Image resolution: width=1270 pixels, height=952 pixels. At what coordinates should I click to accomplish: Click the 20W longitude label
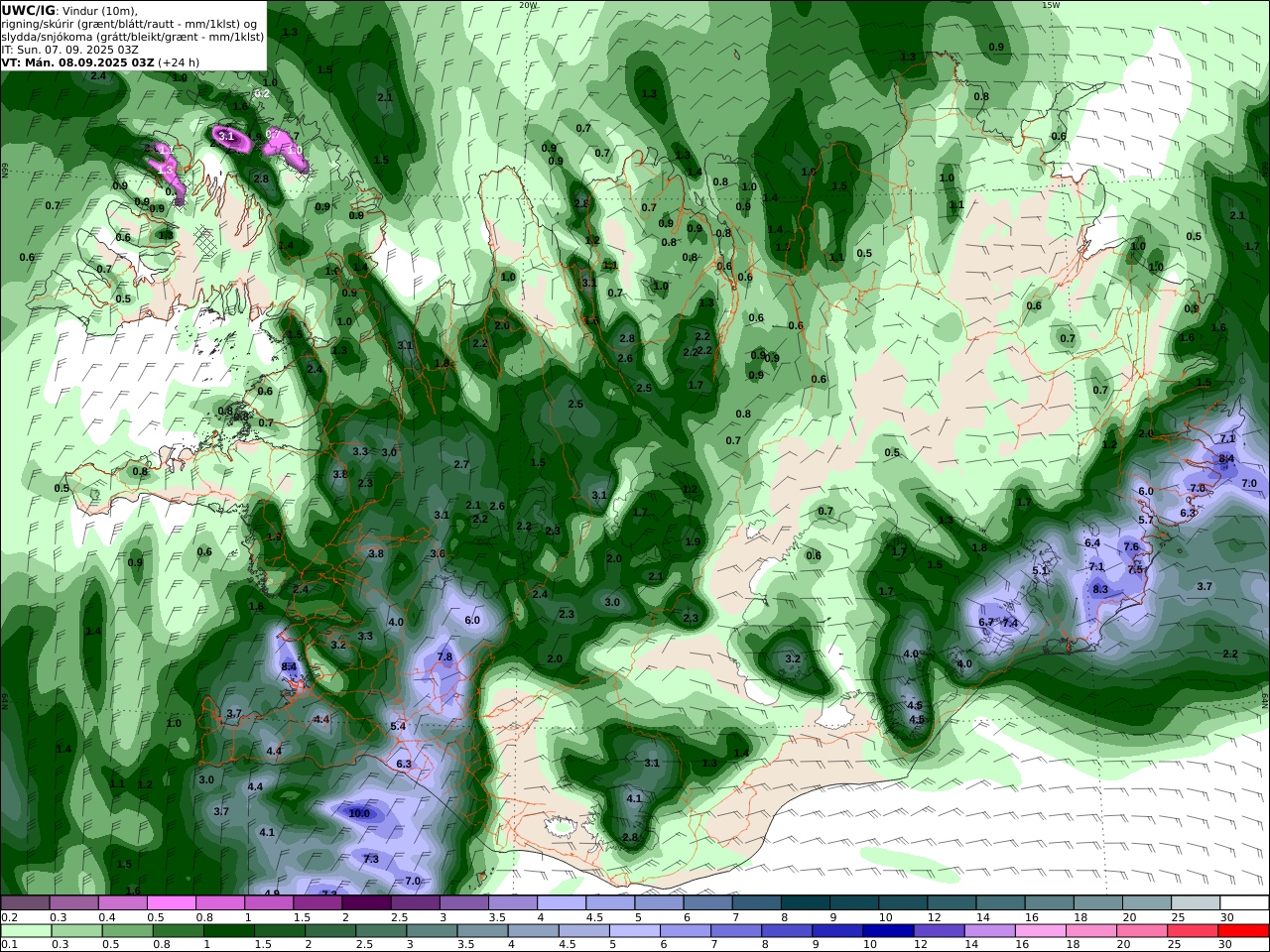pos(528,5)
